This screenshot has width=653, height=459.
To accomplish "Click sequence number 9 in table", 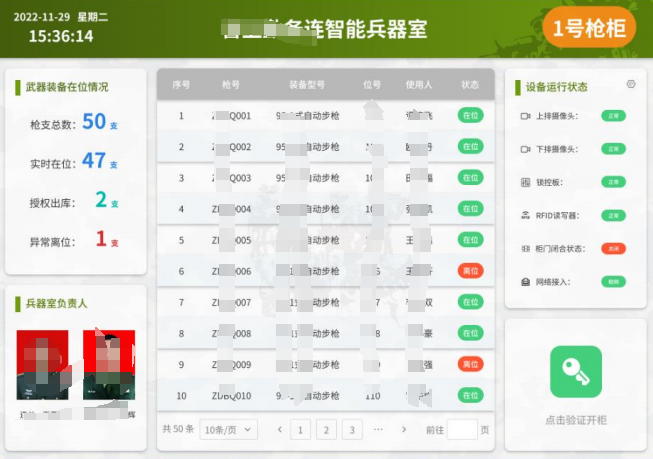I will [181, 365].
